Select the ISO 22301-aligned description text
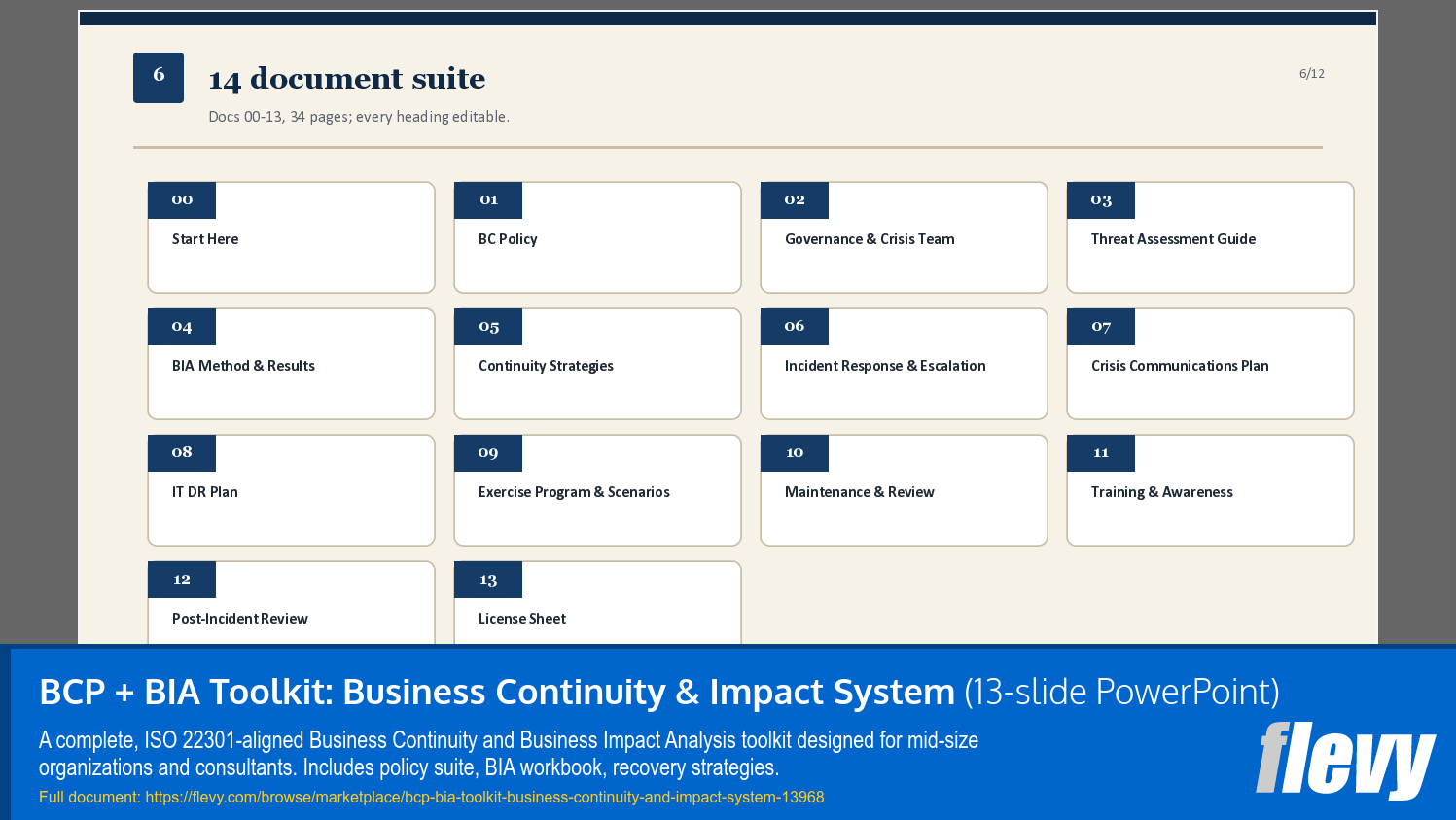This screenshot has height=820, width=1456. click(509, 754)
